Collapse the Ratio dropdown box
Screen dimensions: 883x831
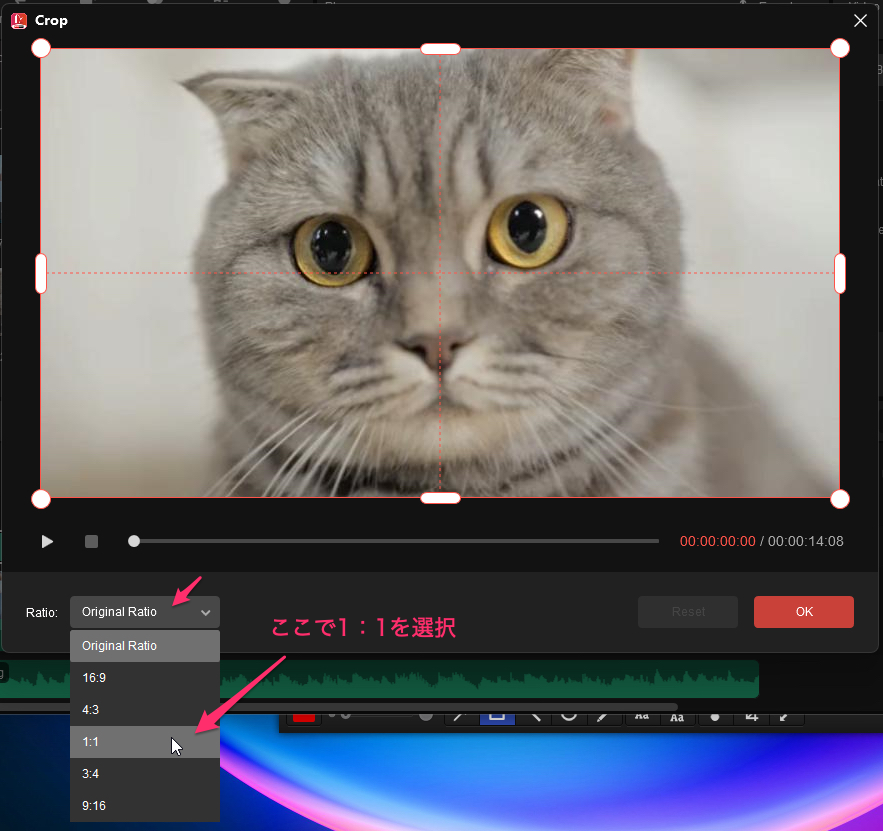coord(145,612)
